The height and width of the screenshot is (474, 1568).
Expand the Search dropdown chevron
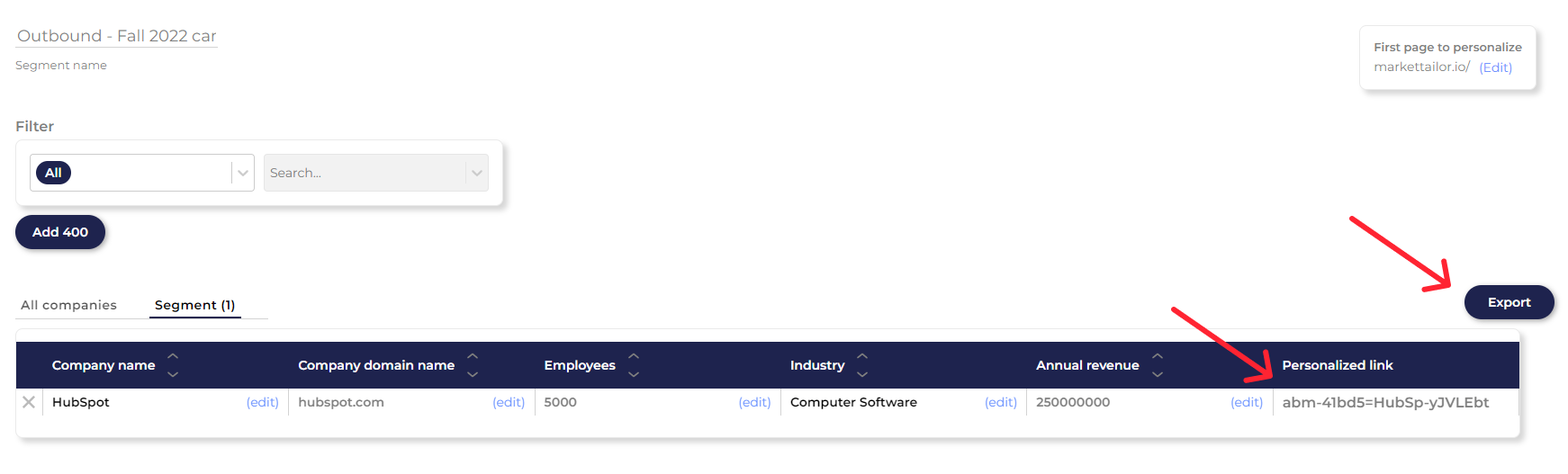[476, 173]
